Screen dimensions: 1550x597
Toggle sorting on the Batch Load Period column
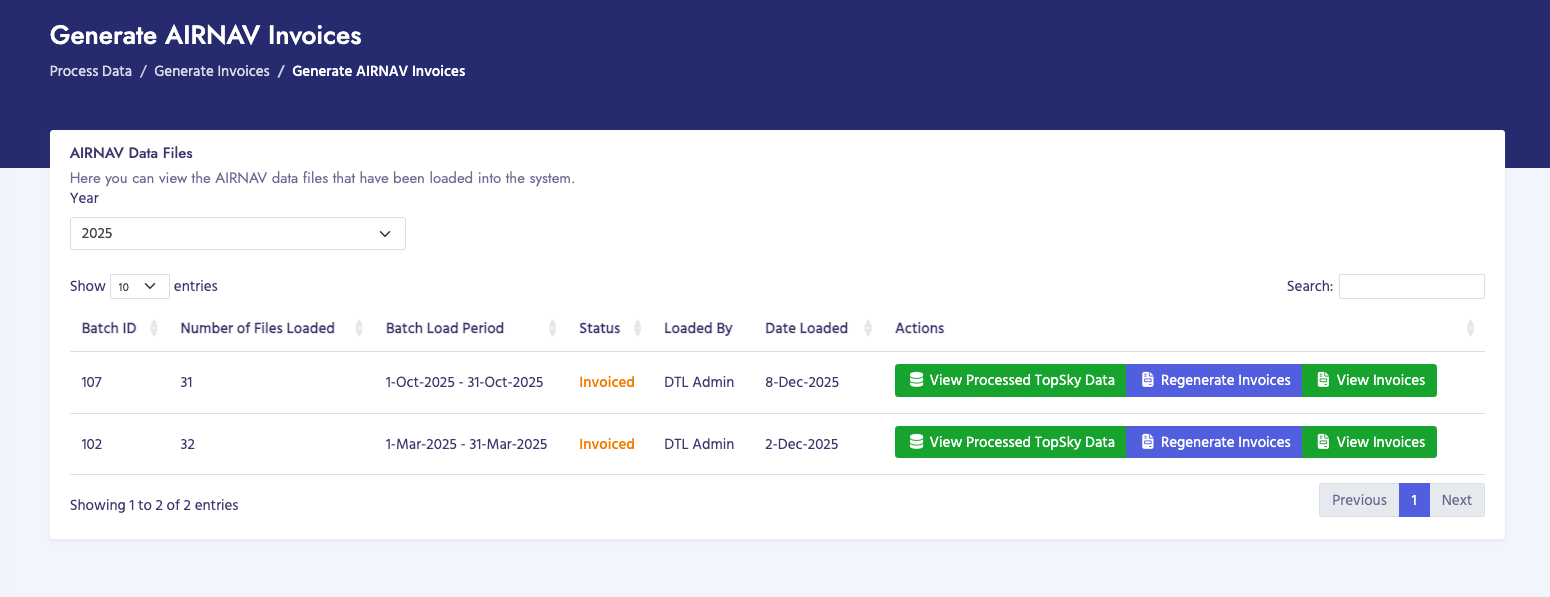pyautogui.click(x=551, y=328)
